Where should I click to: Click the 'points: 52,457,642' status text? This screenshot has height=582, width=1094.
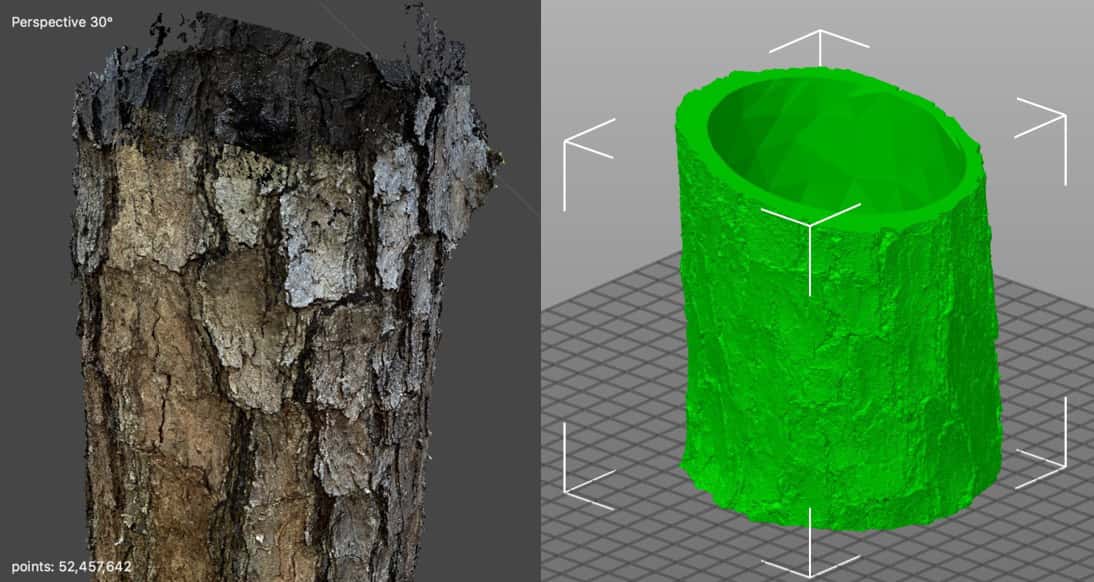click(71, 567)
